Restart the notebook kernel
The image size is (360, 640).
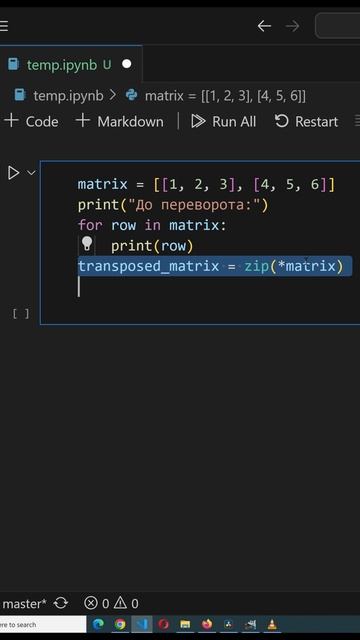[307, 121]
